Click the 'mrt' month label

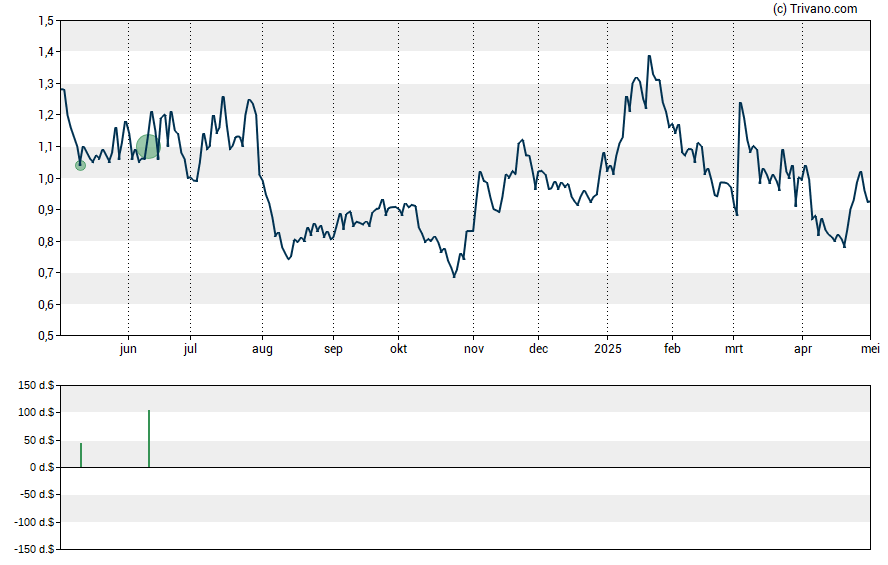[734, 349]
